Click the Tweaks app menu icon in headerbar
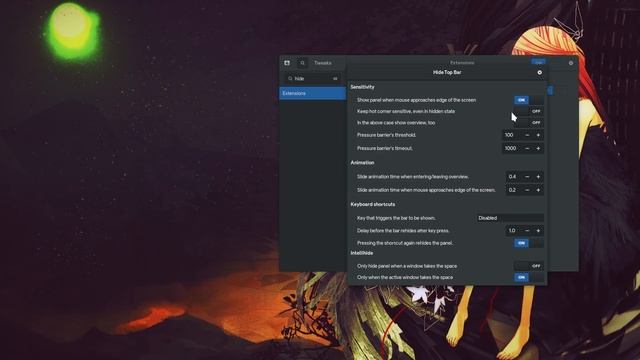Viewport: 640px width, 360px height. (x=287, y=63)
